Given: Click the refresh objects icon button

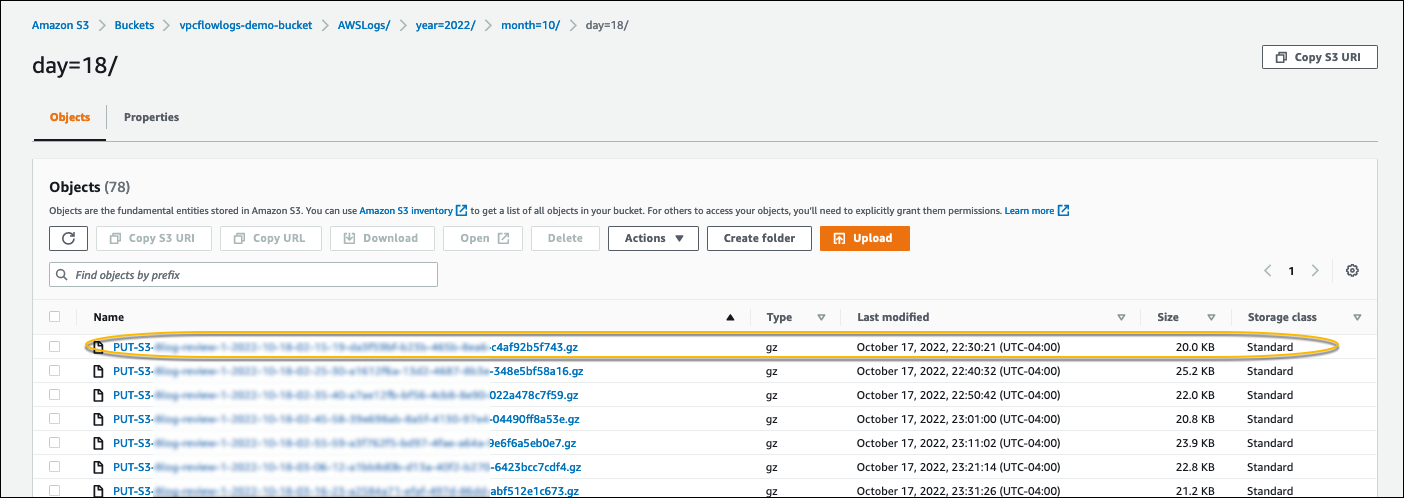Looking at the screenshot, I should point(68,238).
